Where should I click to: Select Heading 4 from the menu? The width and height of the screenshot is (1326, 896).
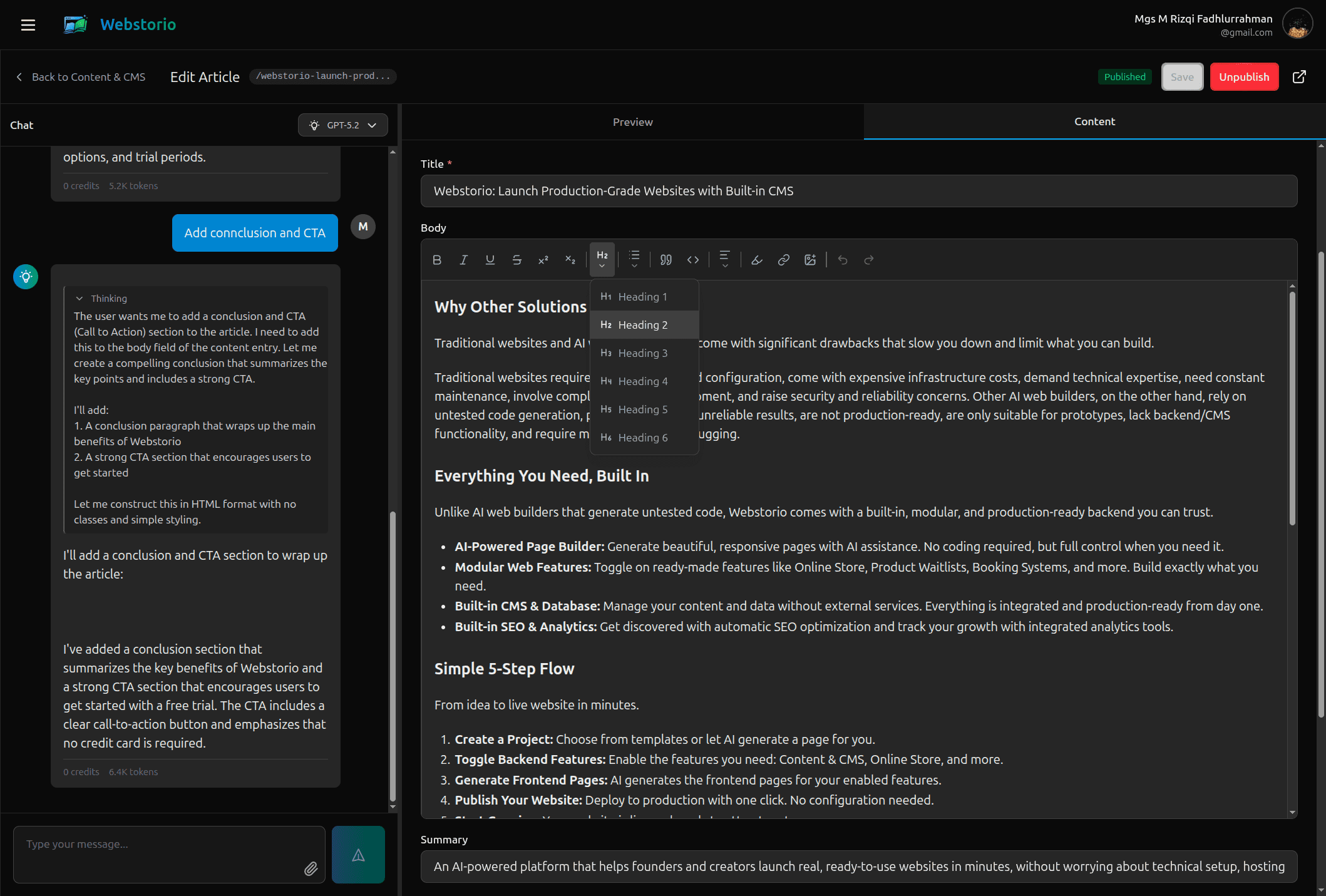point(644,381)
